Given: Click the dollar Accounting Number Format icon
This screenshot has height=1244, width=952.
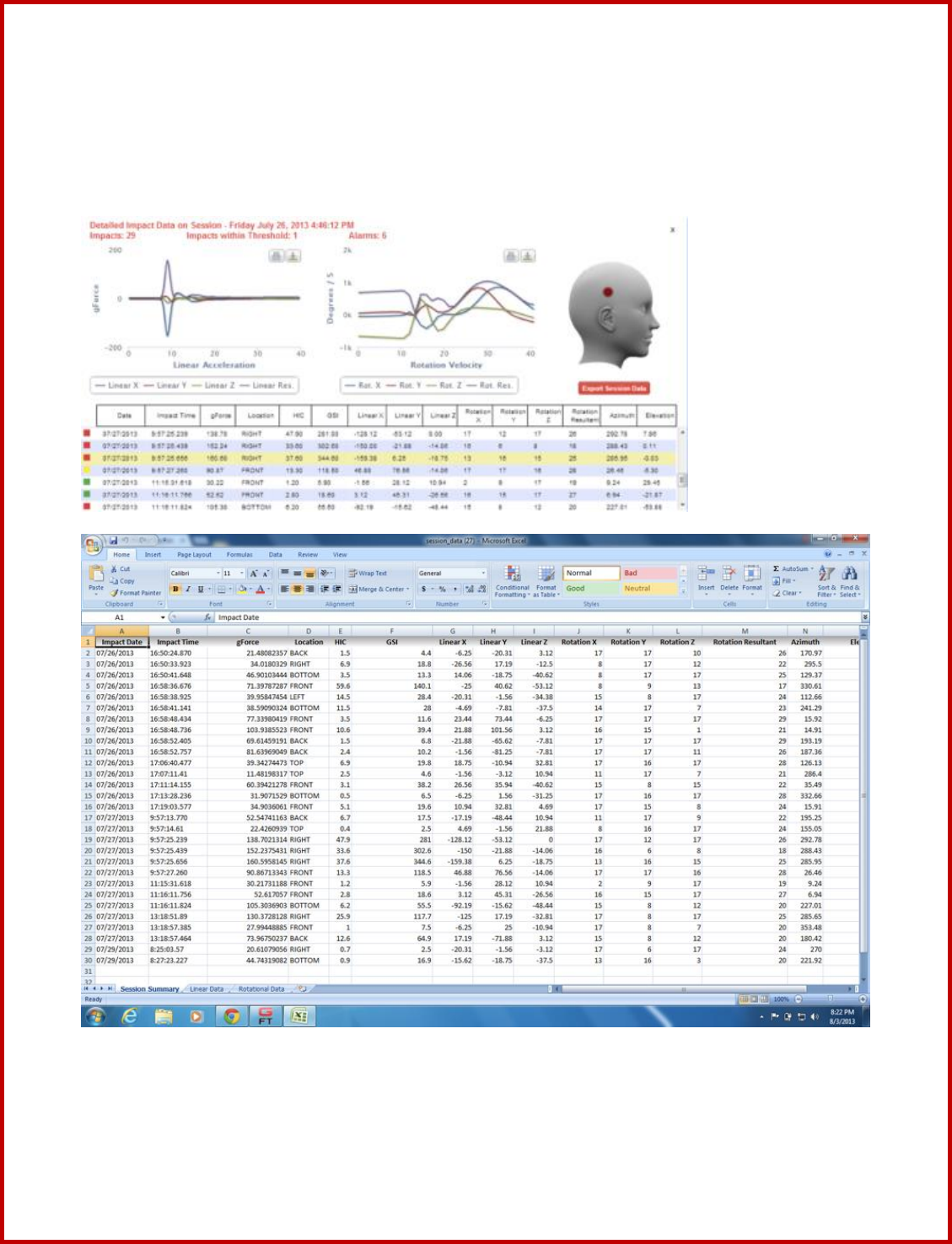Looking at the screenshot, I should (x=423, y=590).
